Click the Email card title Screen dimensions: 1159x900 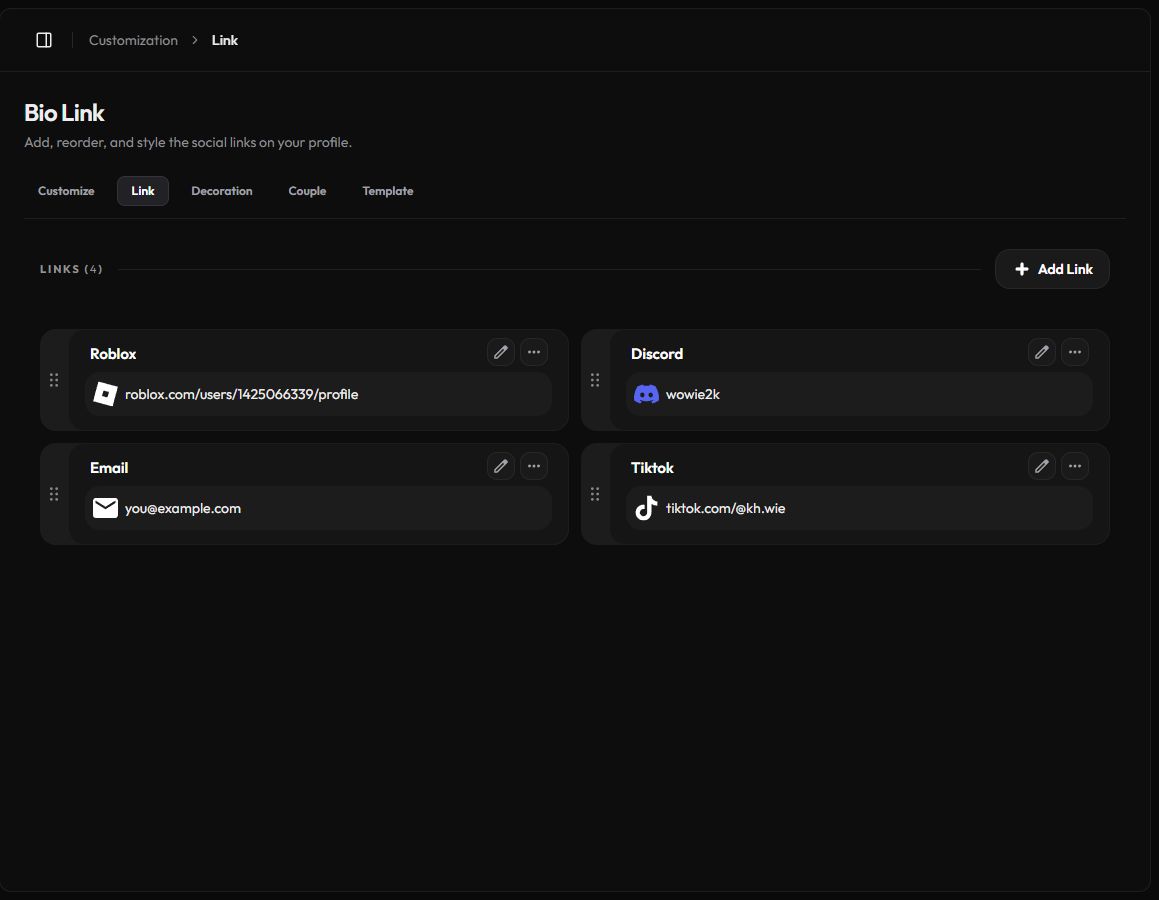109,468
